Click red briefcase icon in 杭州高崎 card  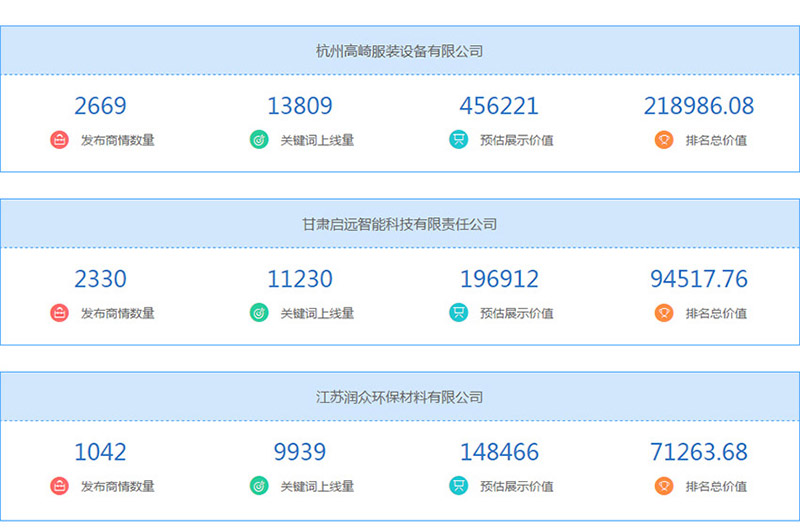tap(59, 140)
